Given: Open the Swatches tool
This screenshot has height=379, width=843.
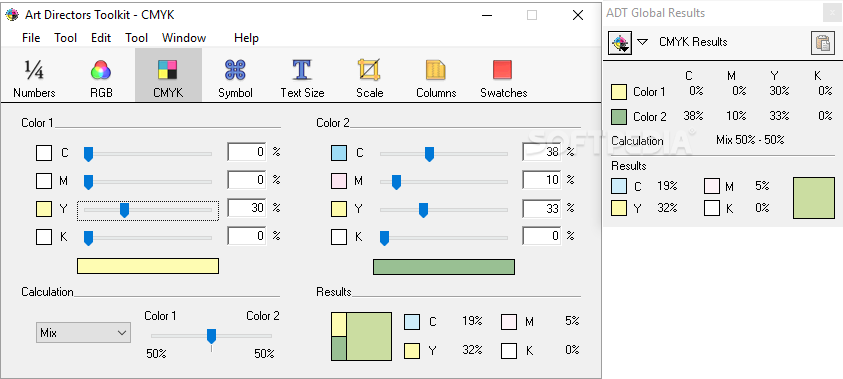Looking at the screenshot, I should pyautogui.click(x=503, y=75).
